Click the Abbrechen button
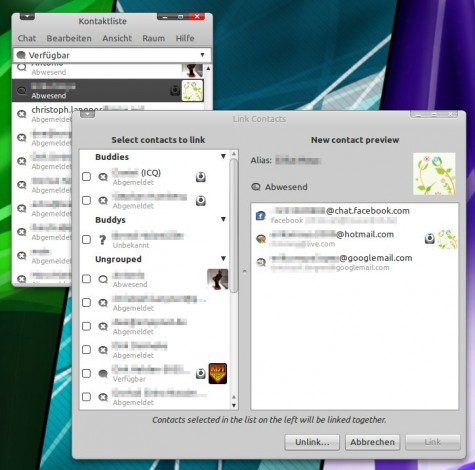This screenshot has width=475, height=470. [372, 442]
